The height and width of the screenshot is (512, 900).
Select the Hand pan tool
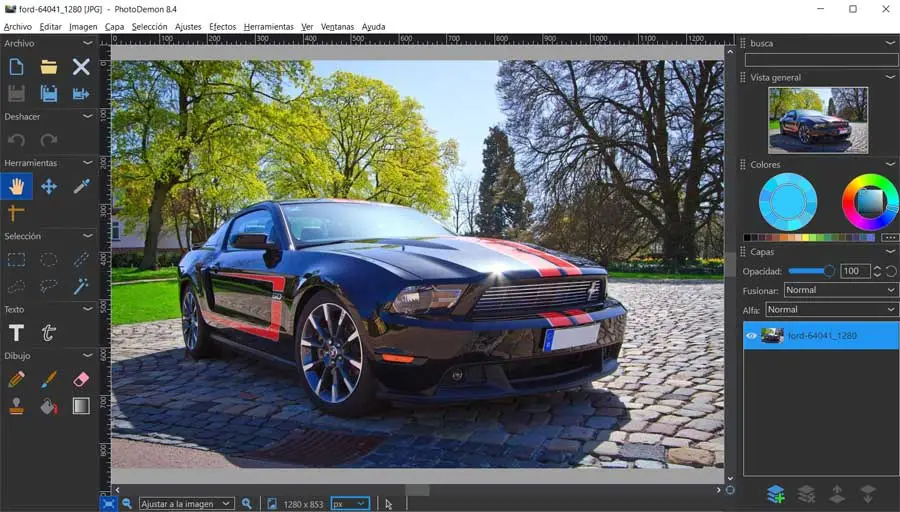pyautogui.click(x=16, y=186)
